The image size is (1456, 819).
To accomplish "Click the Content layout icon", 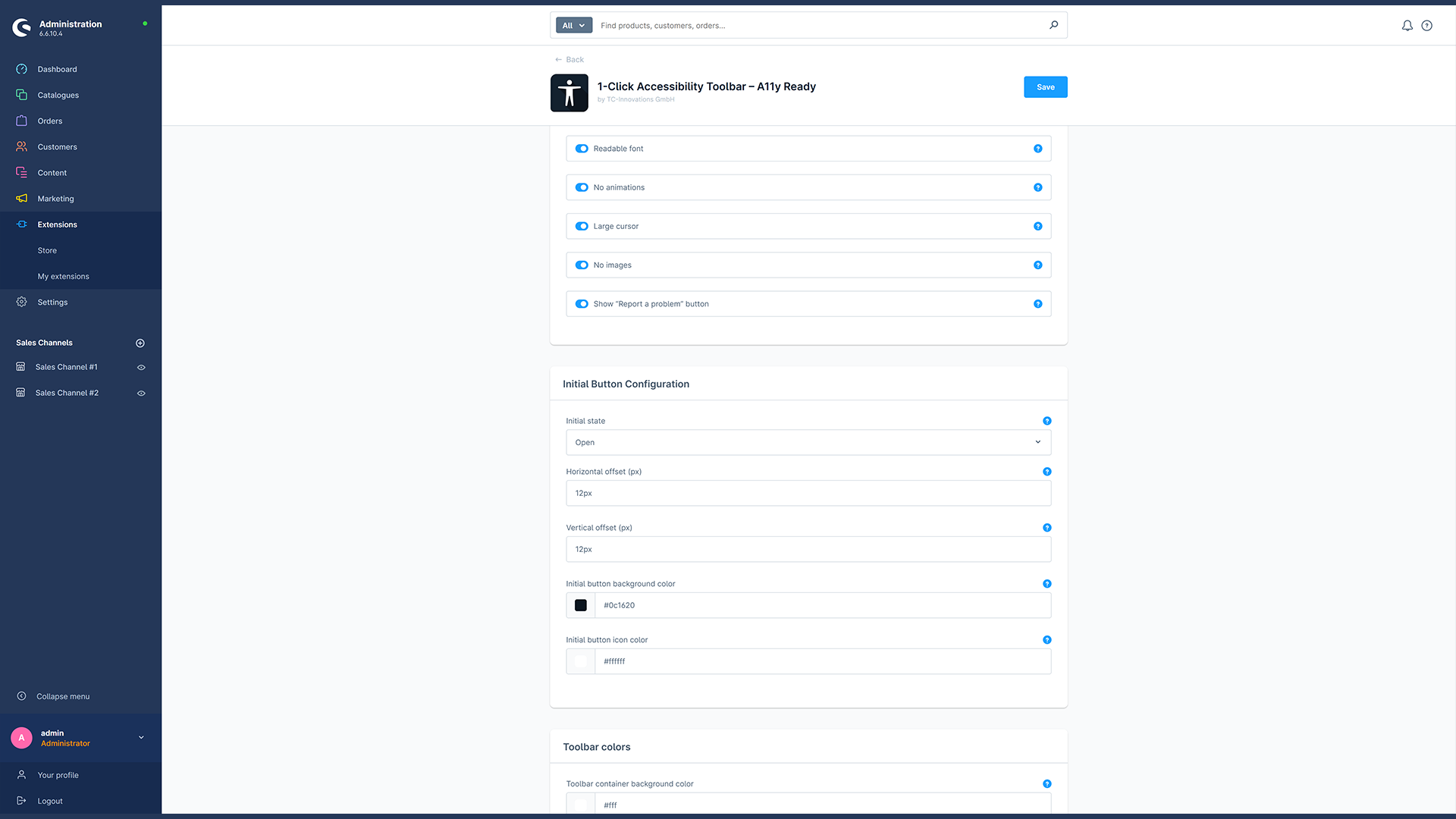I will pyautogui.click(x=21, y=172).
